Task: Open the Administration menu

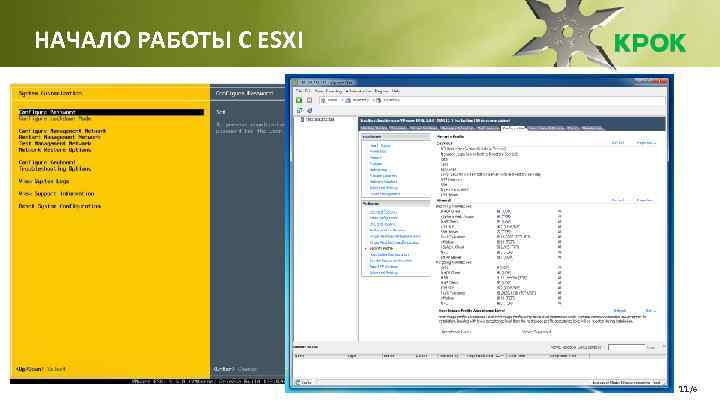Action: 360,91
